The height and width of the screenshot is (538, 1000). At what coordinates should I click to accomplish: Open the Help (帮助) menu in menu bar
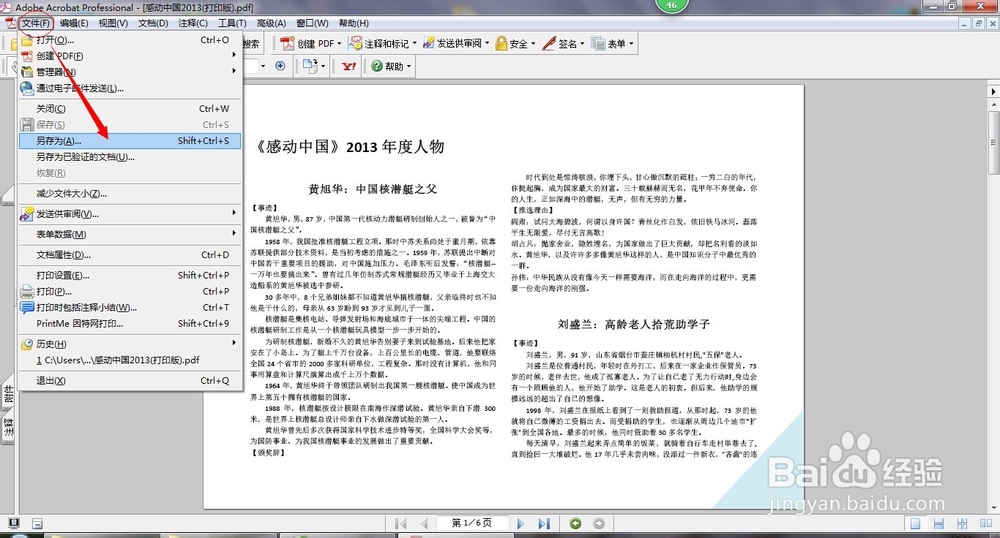pyautogui.click(x=353, y=23)
